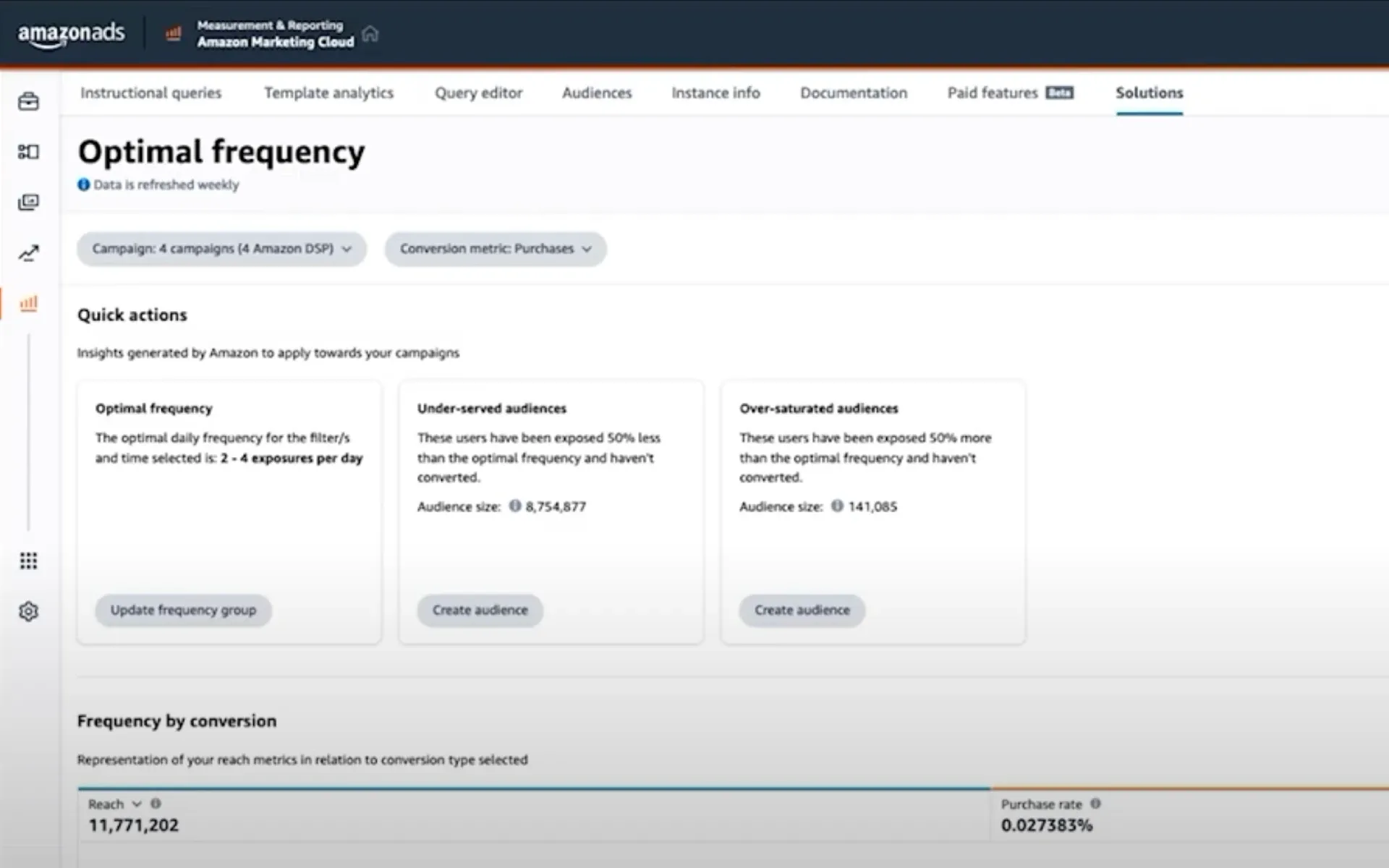Screen dimensions: 1389x868
Task: Select the briefcase campaigns icon in sidebar
Action: [x=28, y=101]
